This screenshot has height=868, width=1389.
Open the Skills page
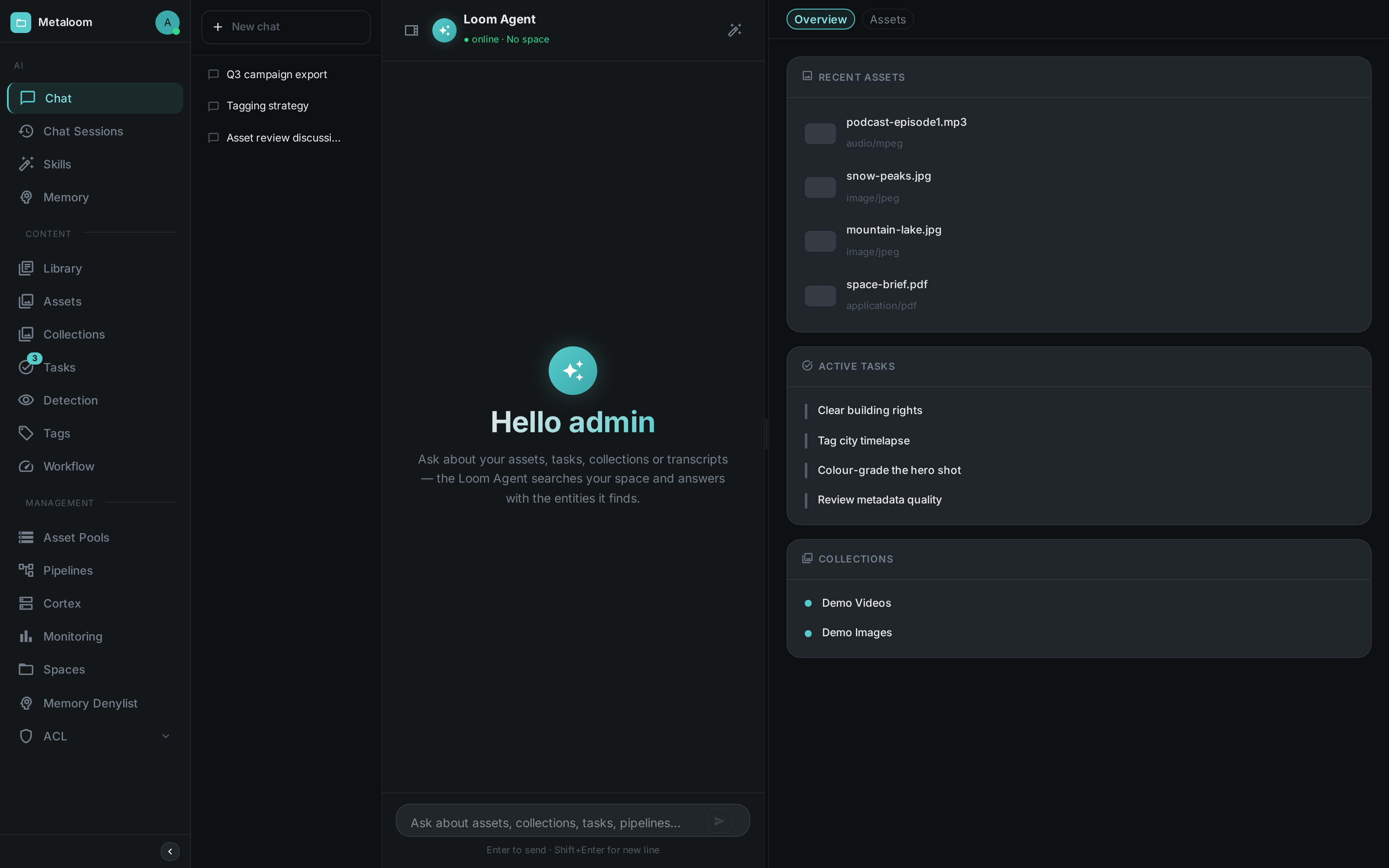pyautogui.click(x=95, y=164)
